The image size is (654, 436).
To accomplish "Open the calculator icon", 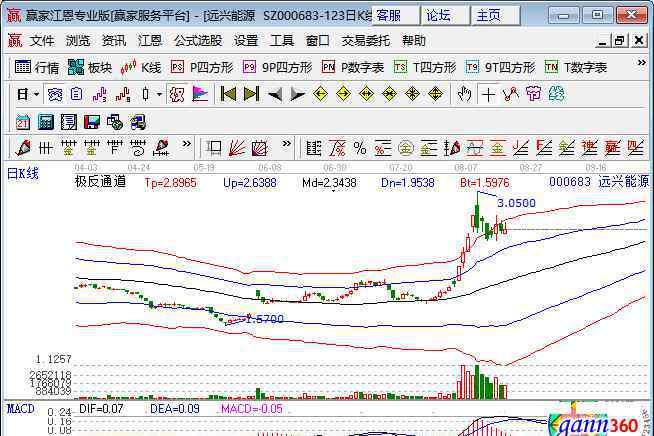I will 45,122.
